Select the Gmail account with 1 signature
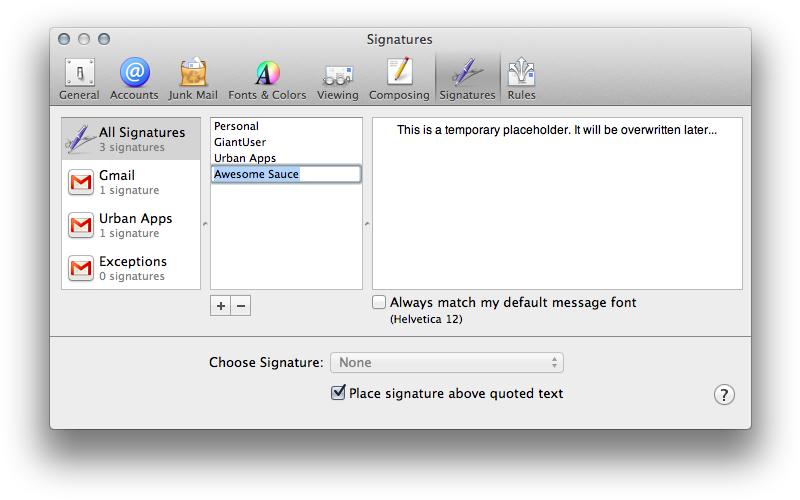Image resolution: width=800 pixels, height=500 pixels. [131, 182]
